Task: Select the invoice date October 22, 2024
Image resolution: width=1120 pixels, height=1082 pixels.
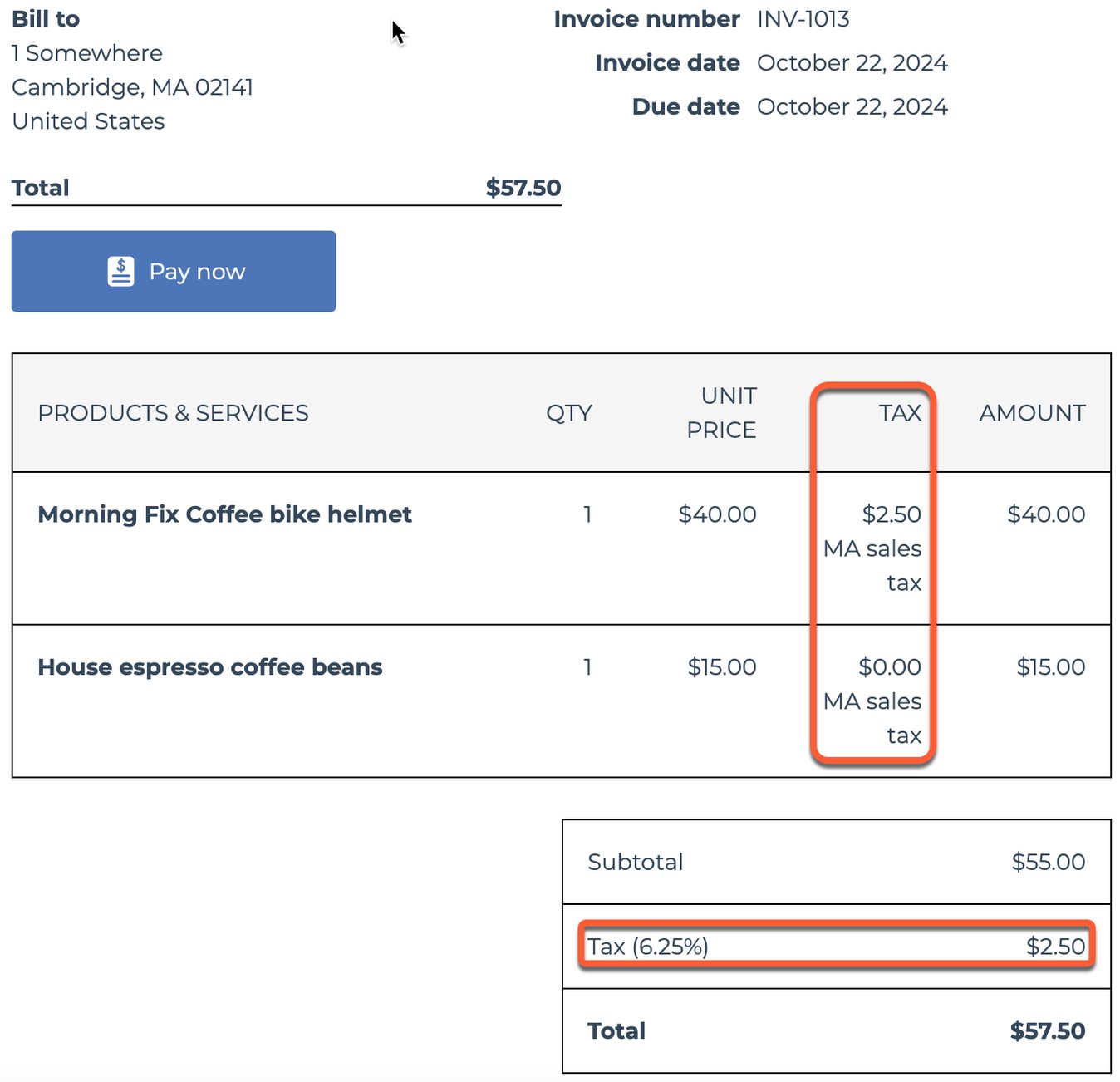Action: point(852,62)
